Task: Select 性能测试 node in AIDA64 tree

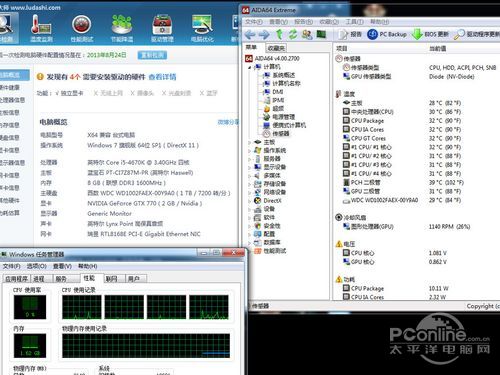Action: [x=275, y=250]
